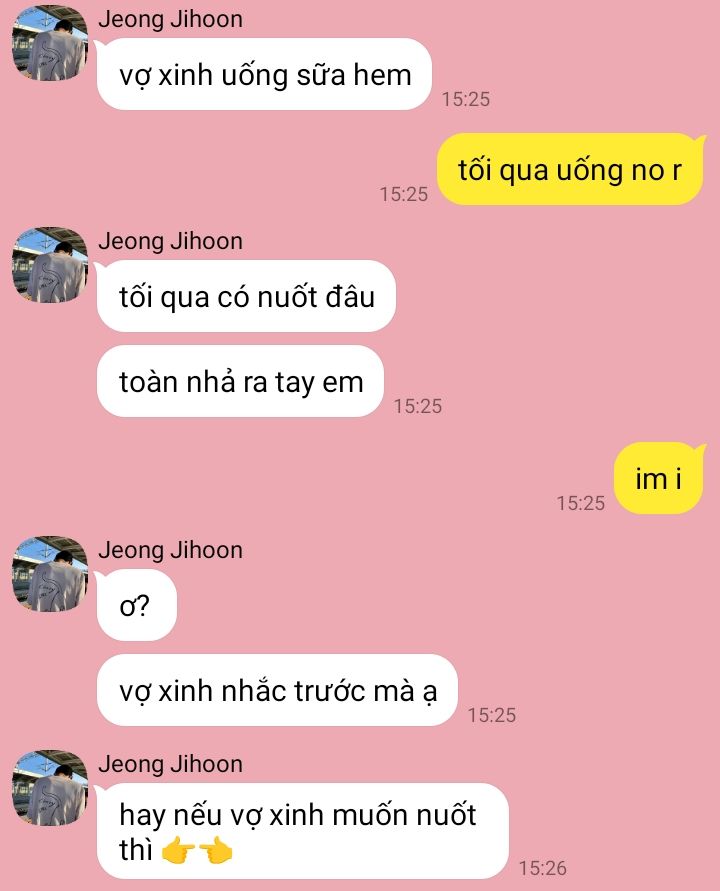Viewport: 720px width, 891px height.
Task: Open avatar next to 'tối qua có nuốt đâu'
Action: coord(50,265)
